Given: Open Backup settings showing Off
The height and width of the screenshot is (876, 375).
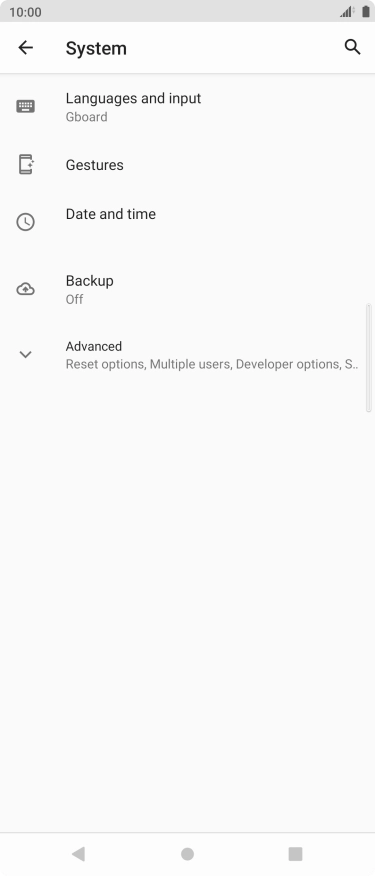Looking at the screenshot, I should pyautogui.click(x=187, y=289).
